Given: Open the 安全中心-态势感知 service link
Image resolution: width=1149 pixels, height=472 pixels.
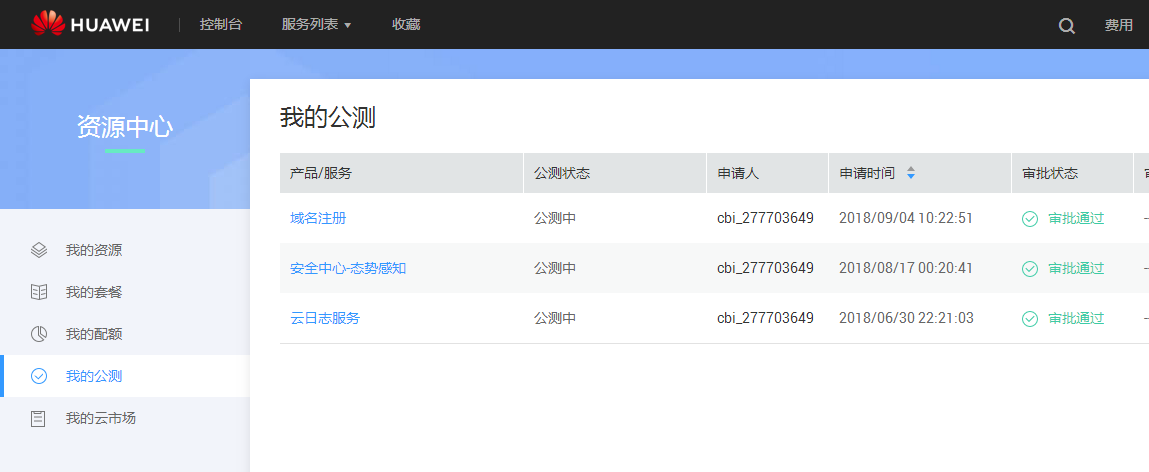Looking at the screenshot, I should tap(348, 268).
